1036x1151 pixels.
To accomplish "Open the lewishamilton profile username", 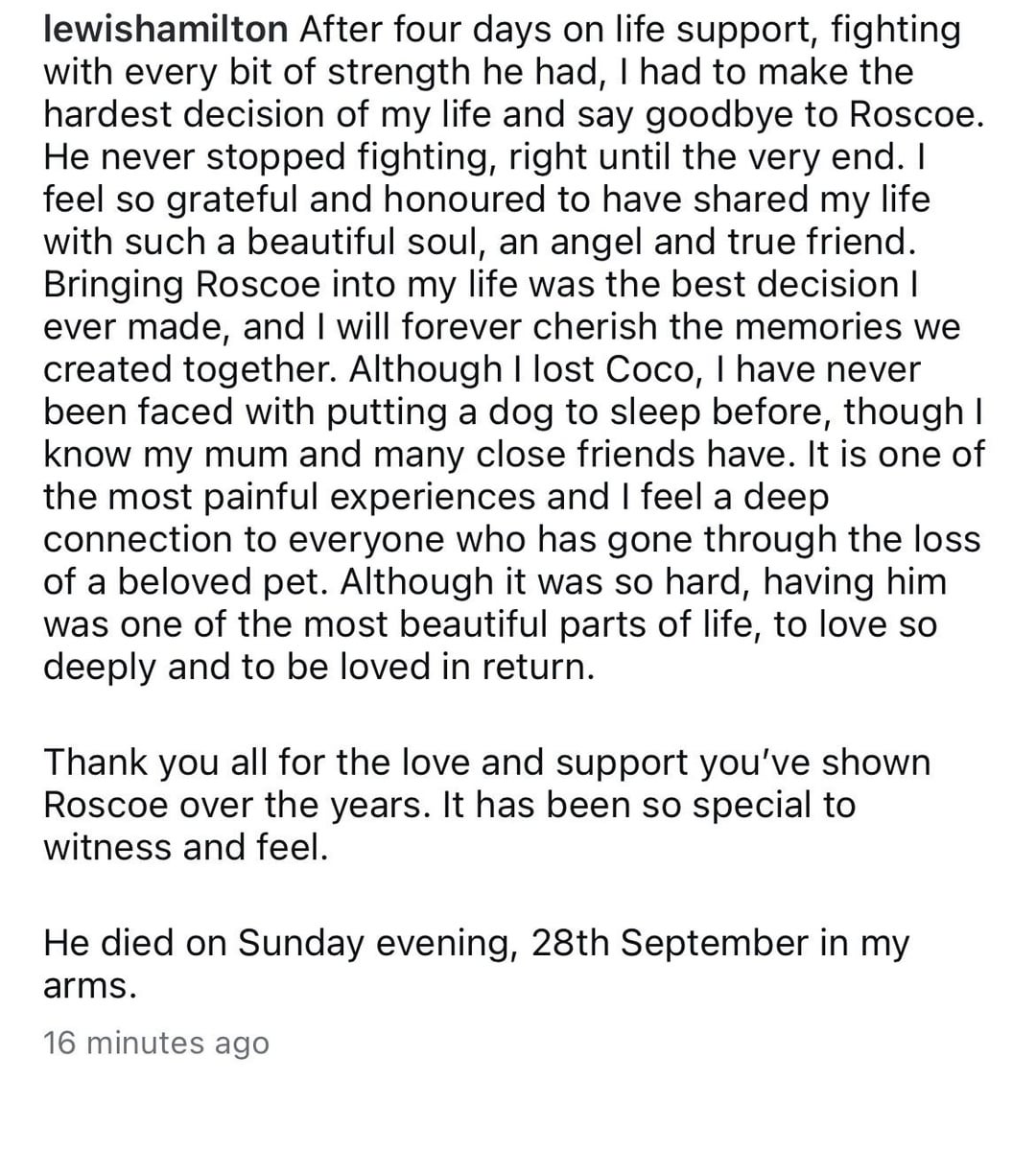I will pyautogui.click(x=166, y=30).
